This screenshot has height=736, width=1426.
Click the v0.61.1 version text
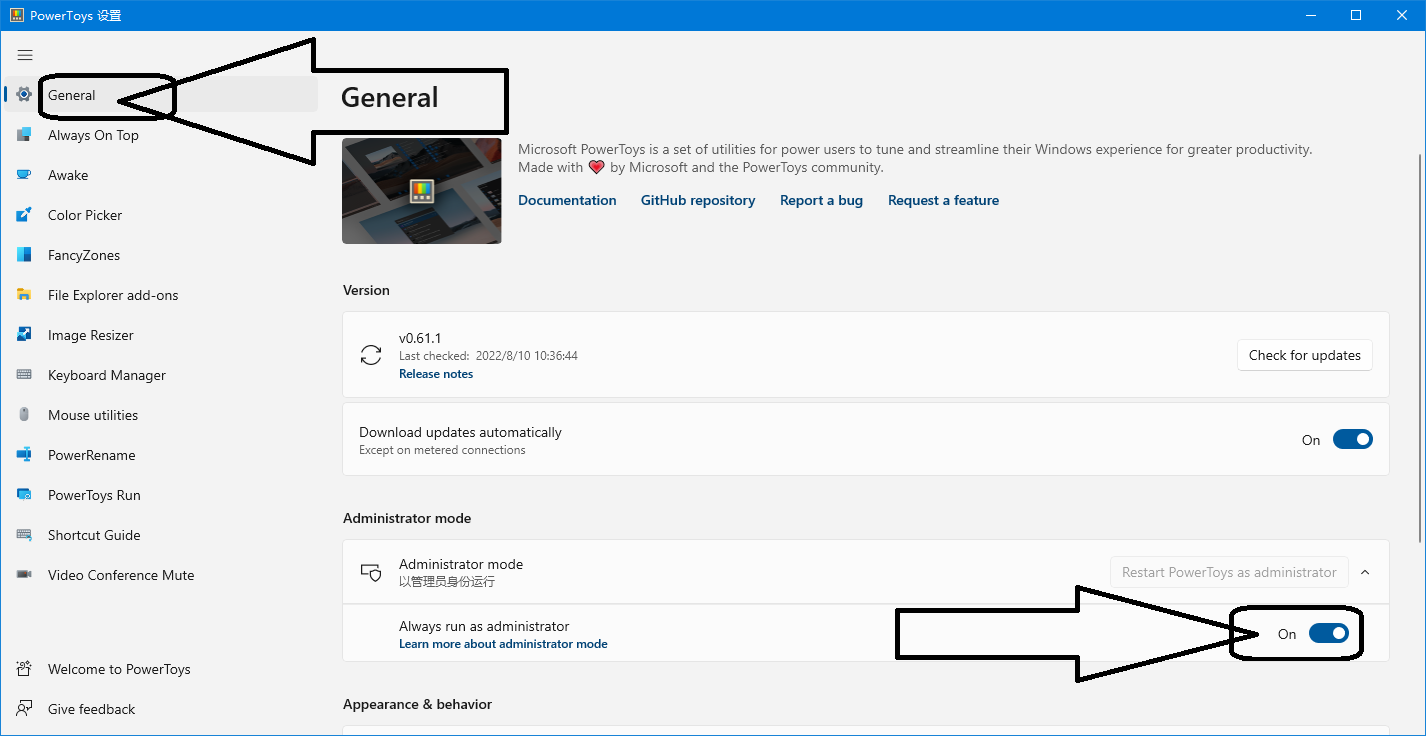pos(418,339)
